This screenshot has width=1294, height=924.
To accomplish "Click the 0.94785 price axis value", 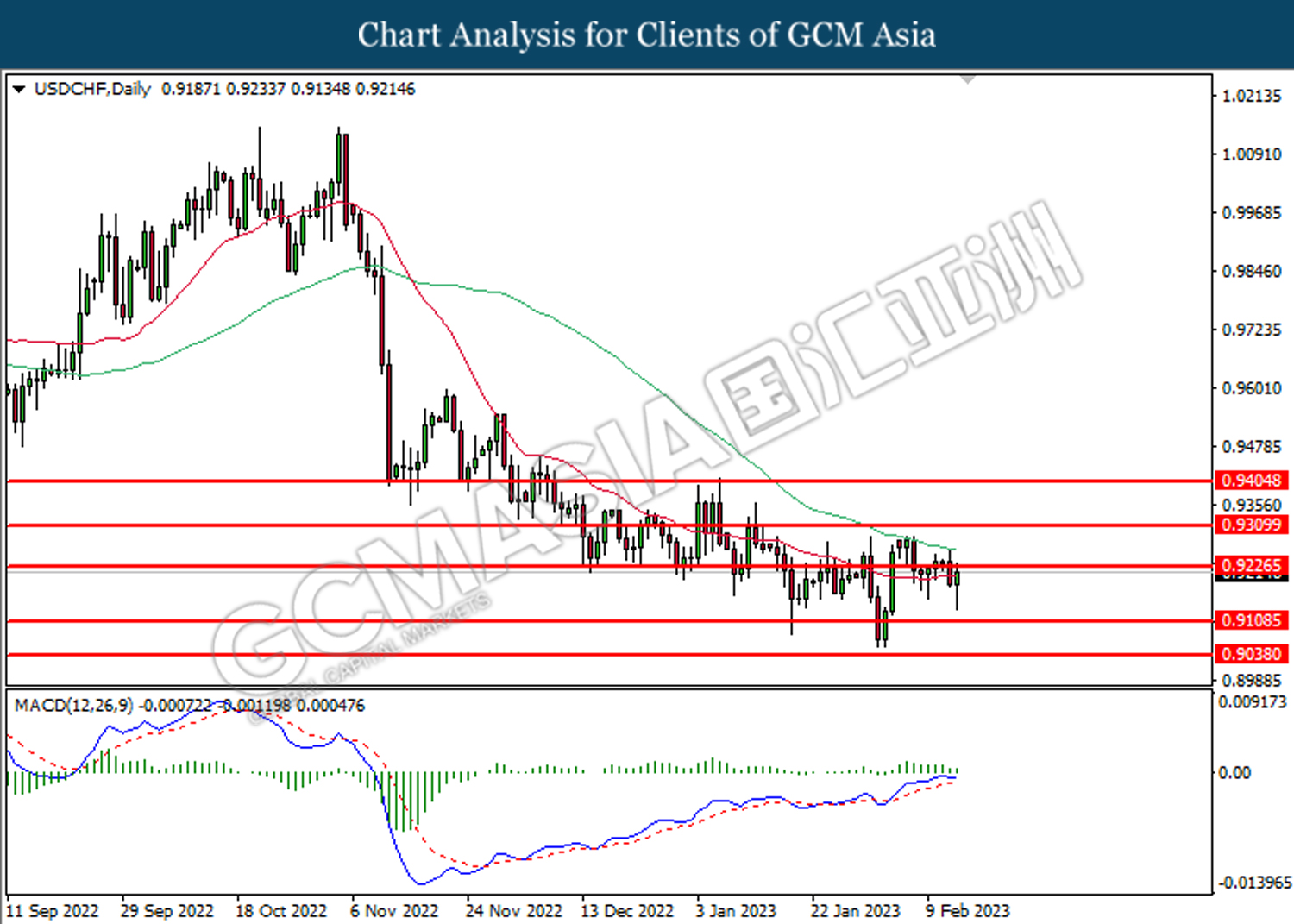I will point(1252,446).
